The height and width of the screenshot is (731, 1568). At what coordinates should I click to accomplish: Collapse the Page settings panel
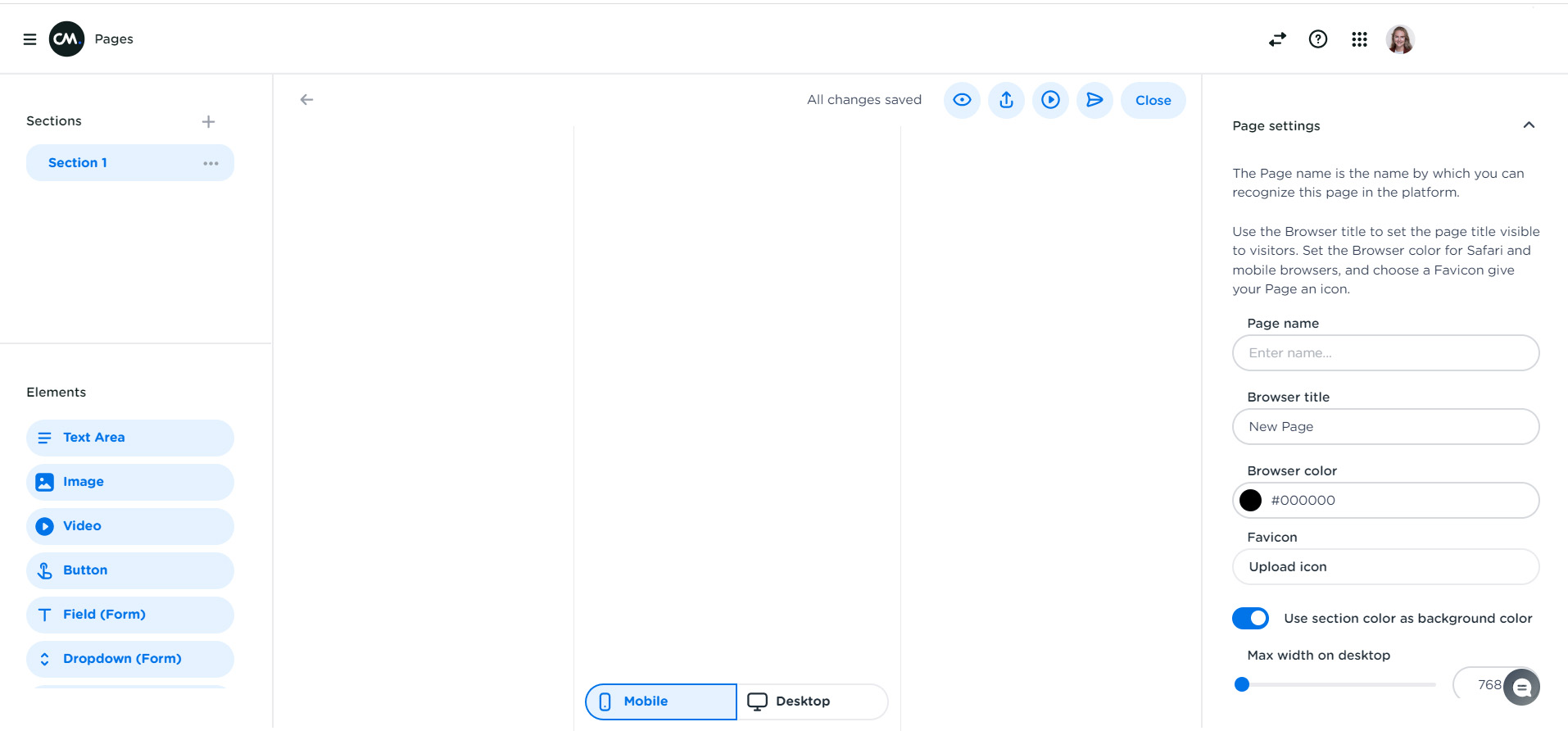click(1528, 125)
